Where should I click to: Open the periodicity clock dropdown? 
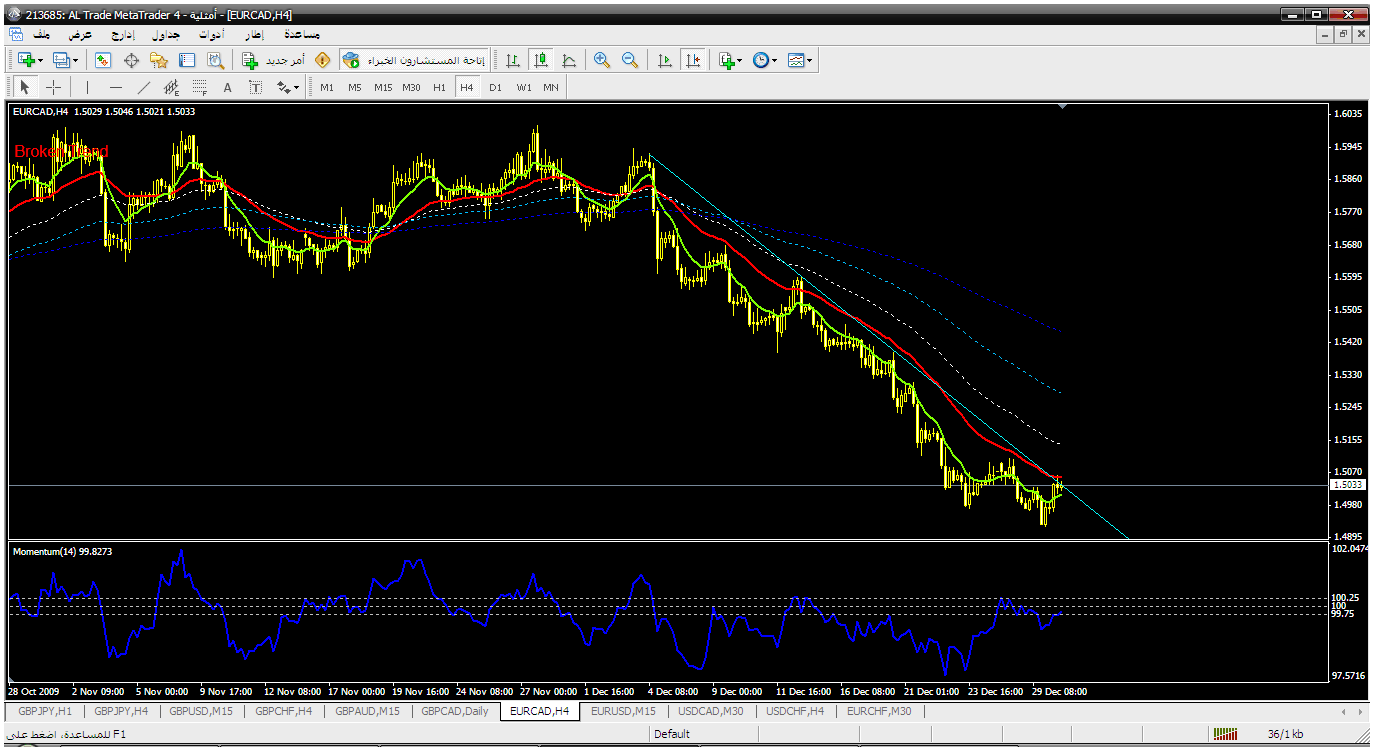pos(764,60)
